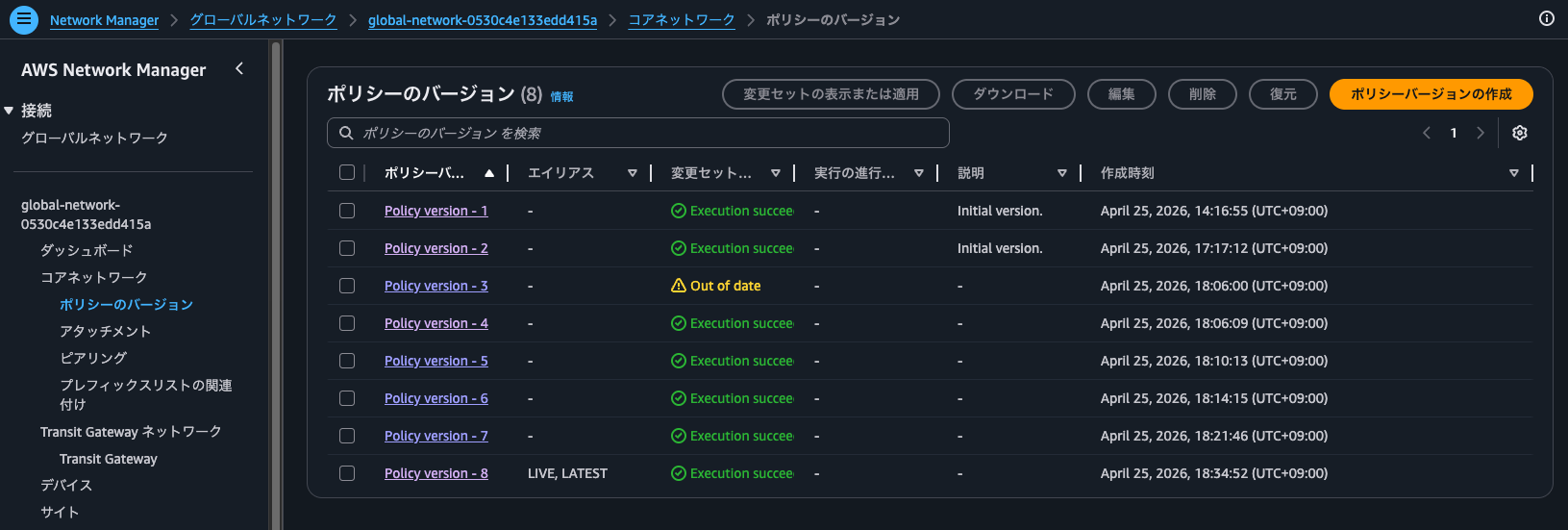
Task: Click the 復元 button
Action: [x=1282, y=94]
